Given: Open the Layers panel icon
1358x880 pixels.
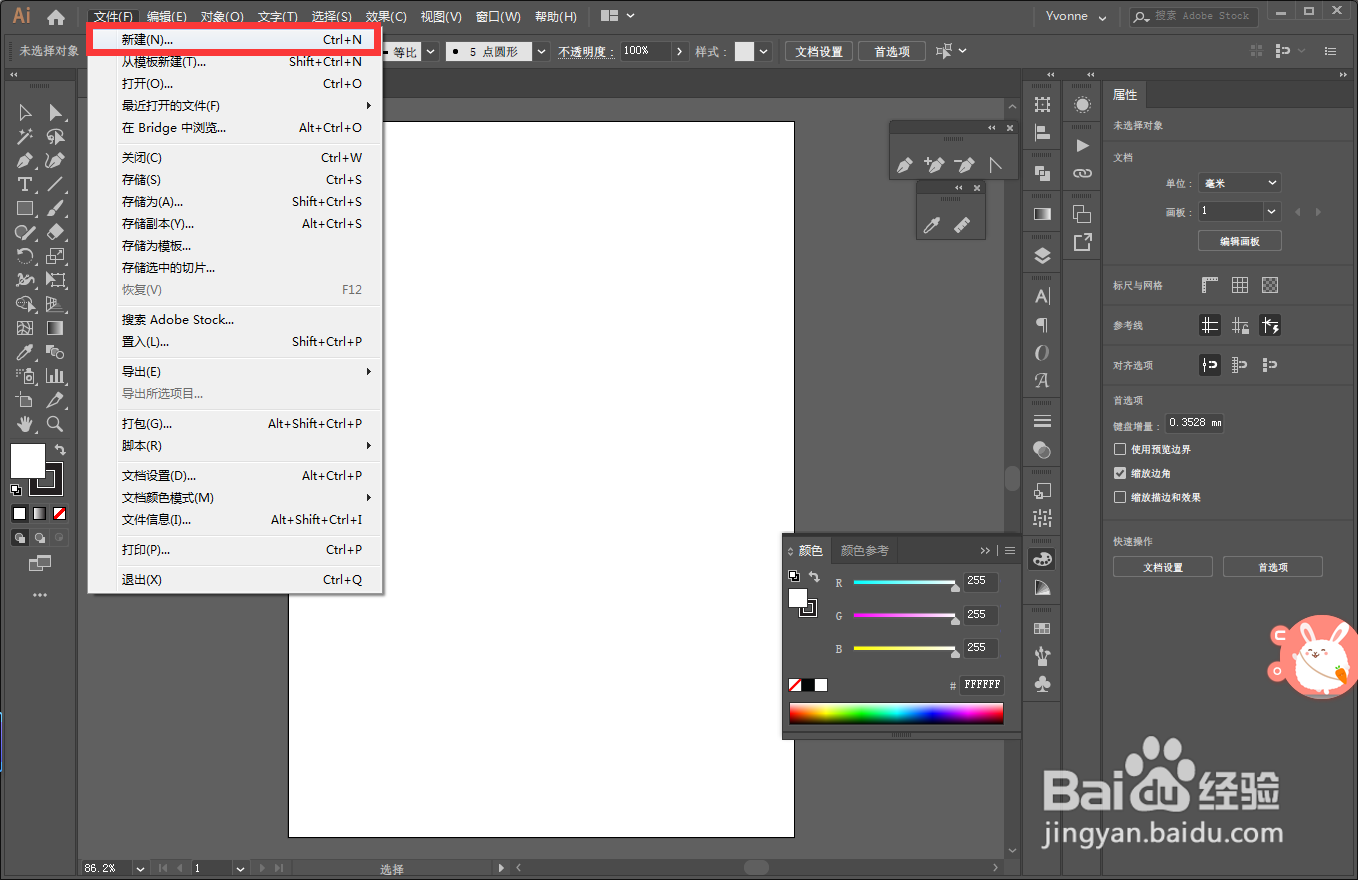Looking at the screenshot, I should [x=1042, y=255].
